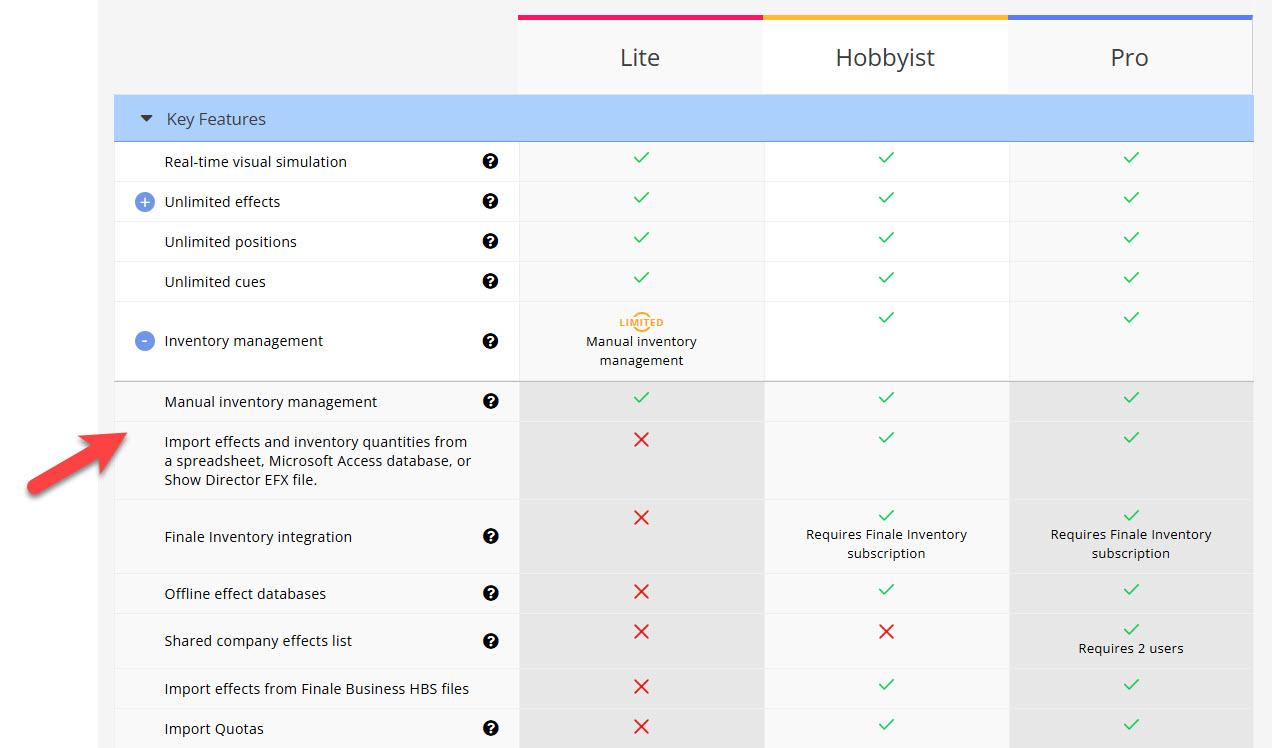Click help icon beside Unlimited effects
Image resolution: width=1272 pixels, height=748 pixels.
[490, 201]
